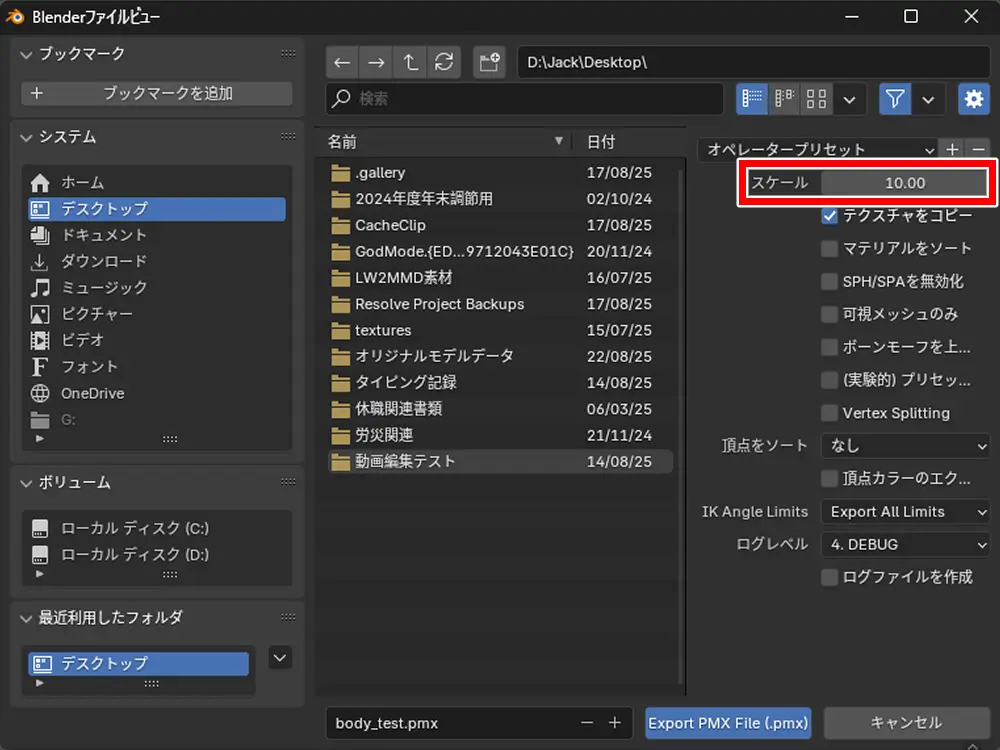
Task: Collapse the ブックマーク panel
Action: pos(27,54)
